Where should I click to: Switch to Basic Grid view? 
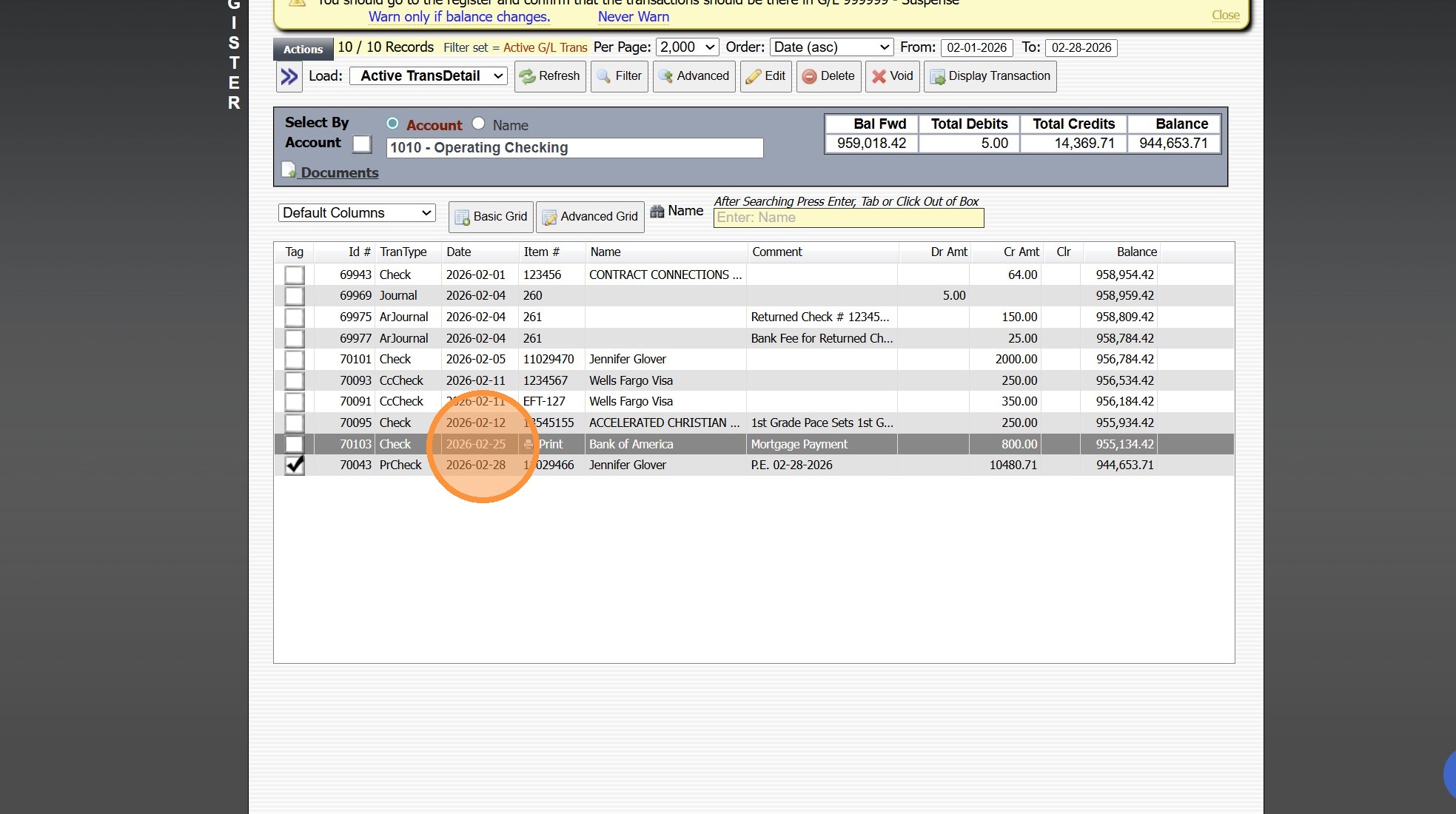[x=491, y=217]
